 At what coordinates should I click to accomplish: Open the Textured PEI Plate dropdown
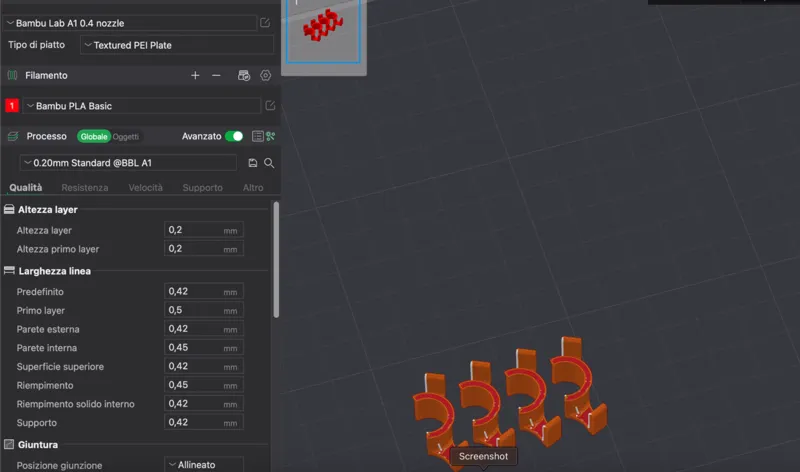tap(177, 45)
